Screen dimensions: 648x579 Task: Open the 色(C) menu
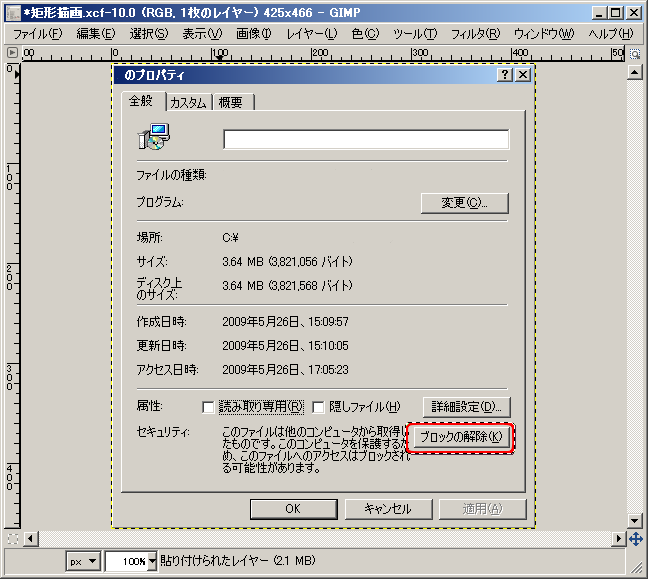click(365, 33)
